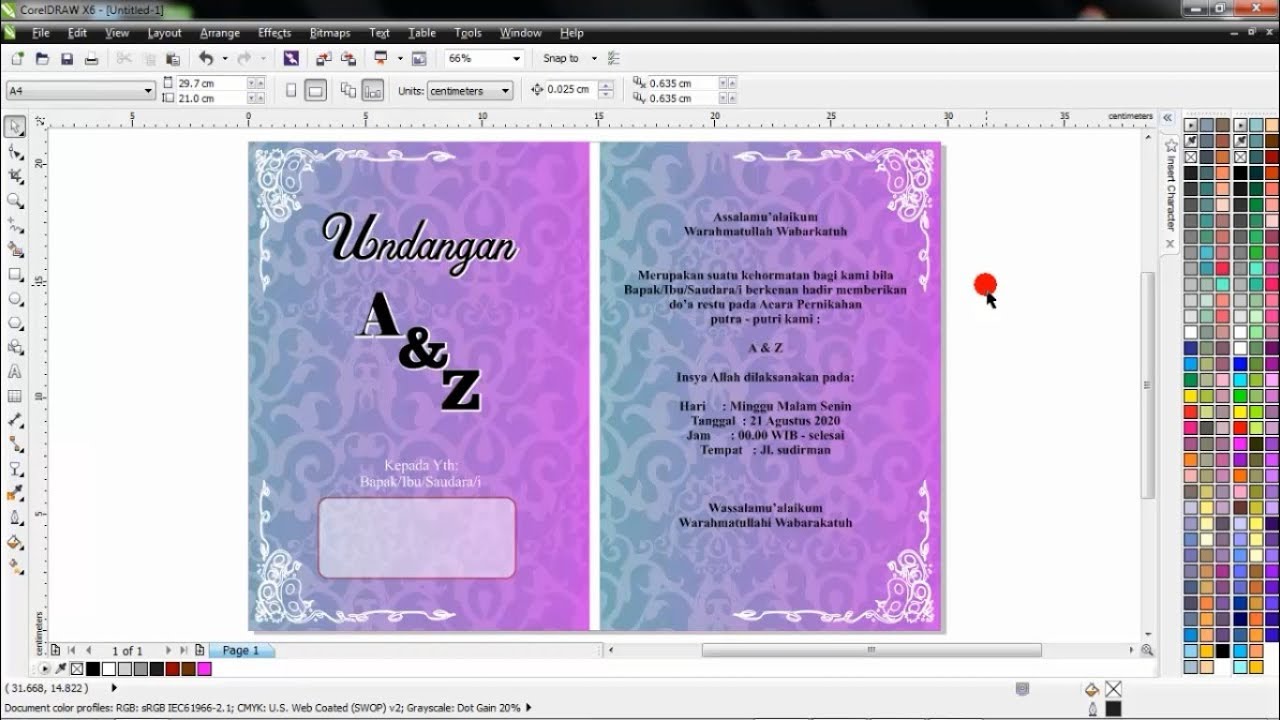Select the Zoom tool magnifier
This screenshot has width=1280, height=720.
pyautogui.click(x=15, y=201)
